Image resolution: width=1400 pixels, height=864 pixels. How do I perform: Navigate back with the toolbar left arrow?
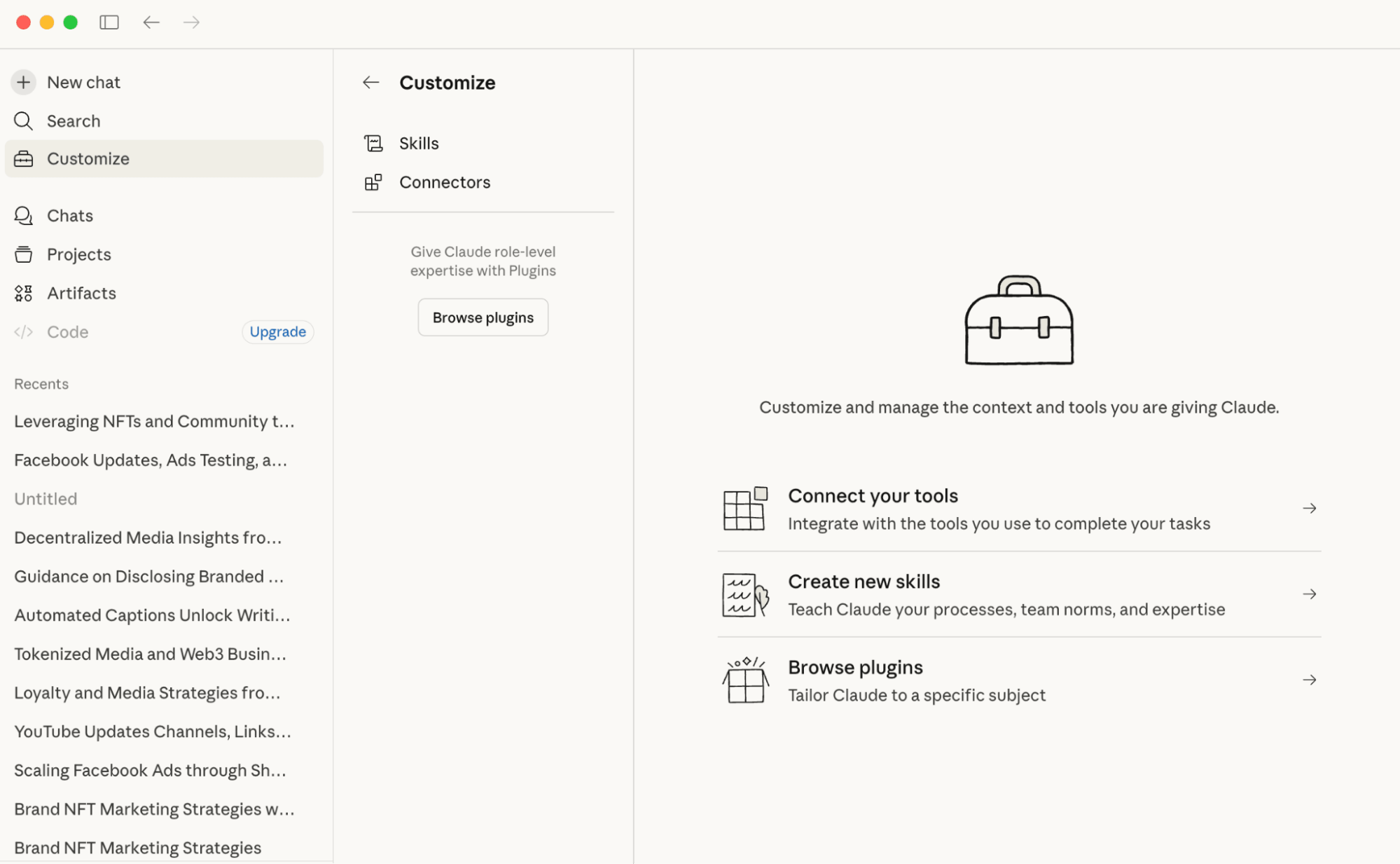(151, 22)
